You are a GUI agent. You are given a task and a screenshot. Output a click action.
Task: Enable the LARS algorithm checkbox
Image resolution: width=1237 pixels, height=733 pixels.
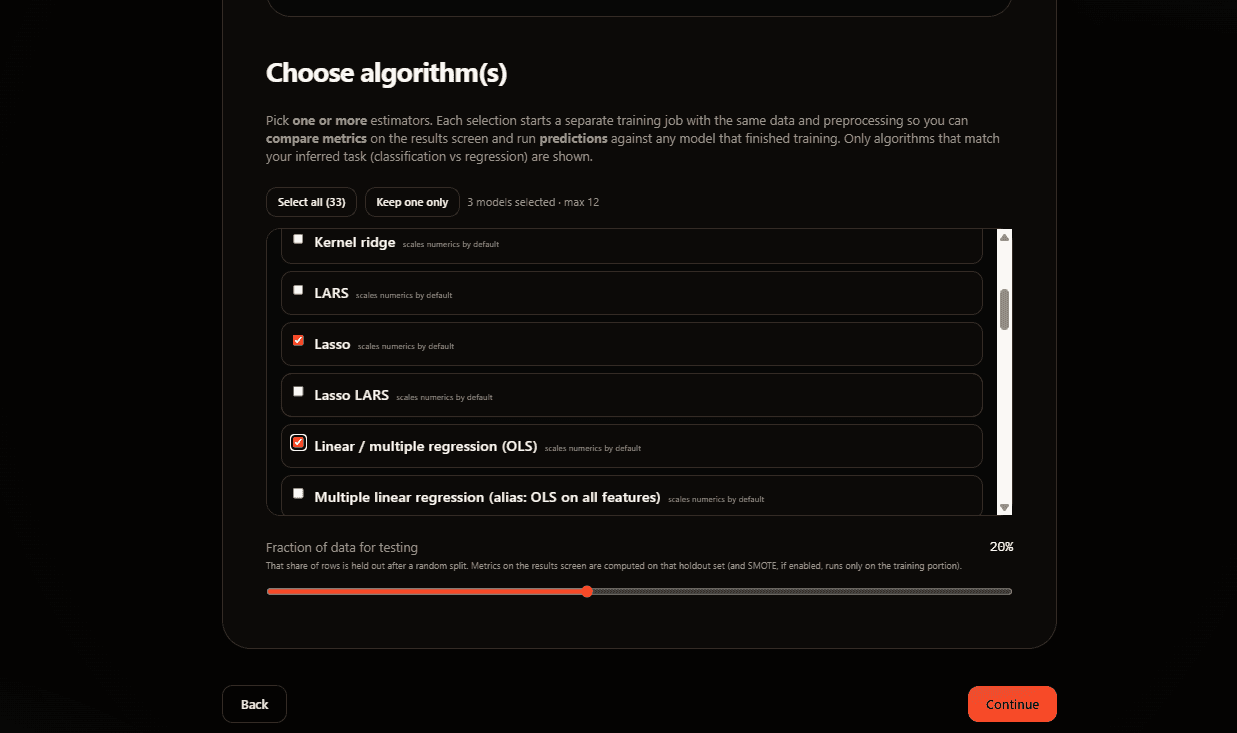tap(298, 290)
